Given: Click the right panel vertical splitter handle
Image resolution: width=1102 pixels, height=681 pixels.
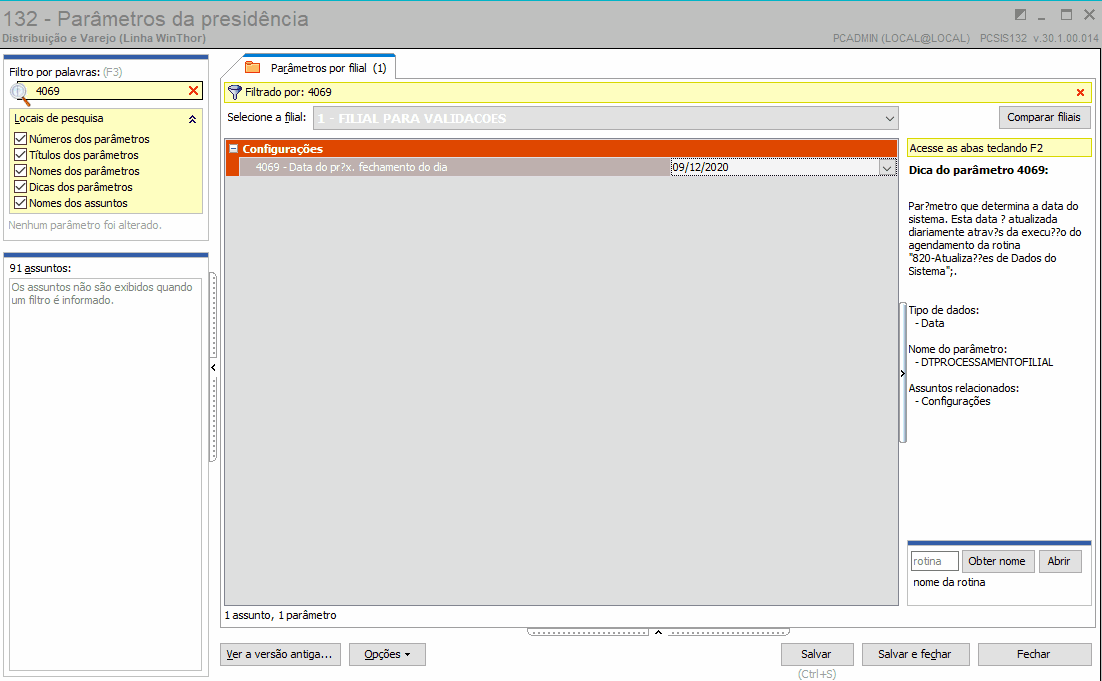Looking at the screenshot, I should pos(903,372).
